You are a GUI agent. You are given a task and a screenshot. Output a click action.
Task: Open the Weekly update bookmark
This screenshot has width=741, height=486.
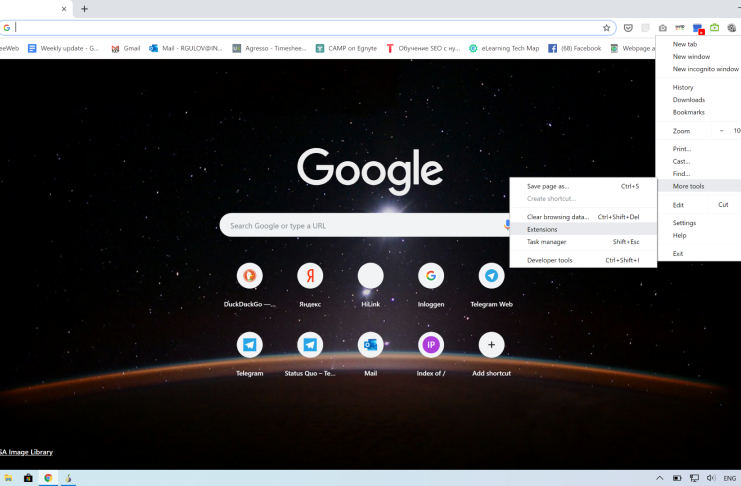click(x=63, y=48)
